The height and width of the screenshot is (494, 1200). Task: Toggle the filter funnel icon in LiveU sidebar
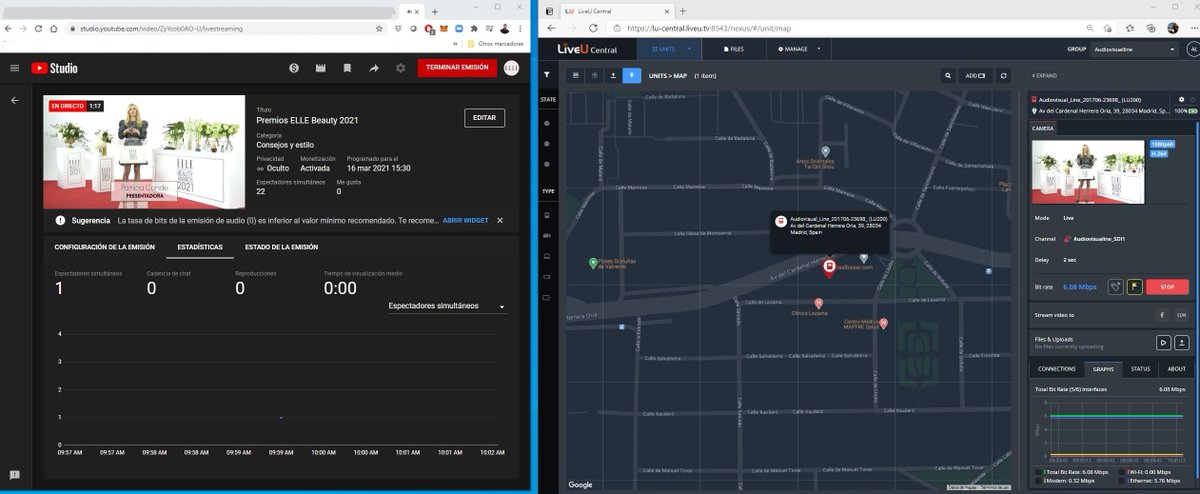(547, 75)
